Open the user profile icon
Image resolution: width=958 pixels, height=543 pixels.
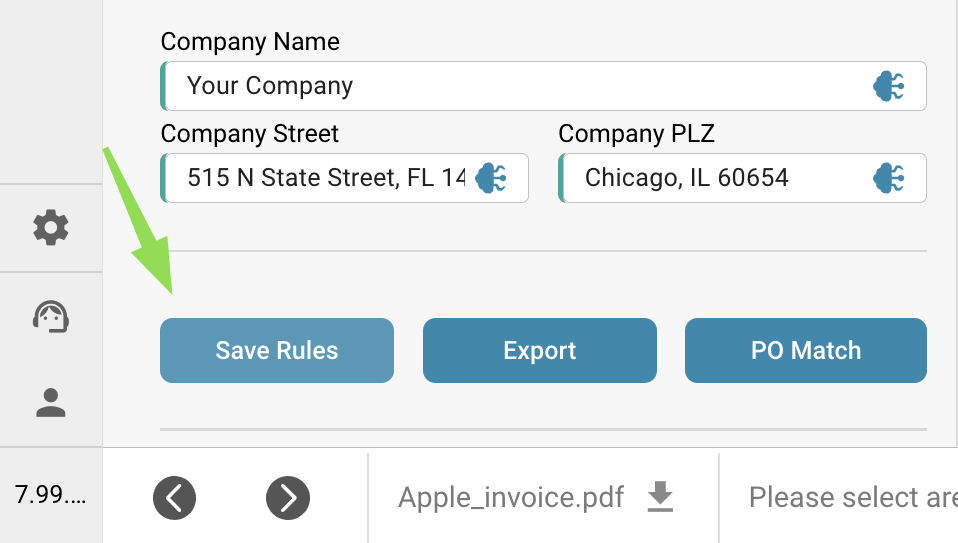coord(51,402)
